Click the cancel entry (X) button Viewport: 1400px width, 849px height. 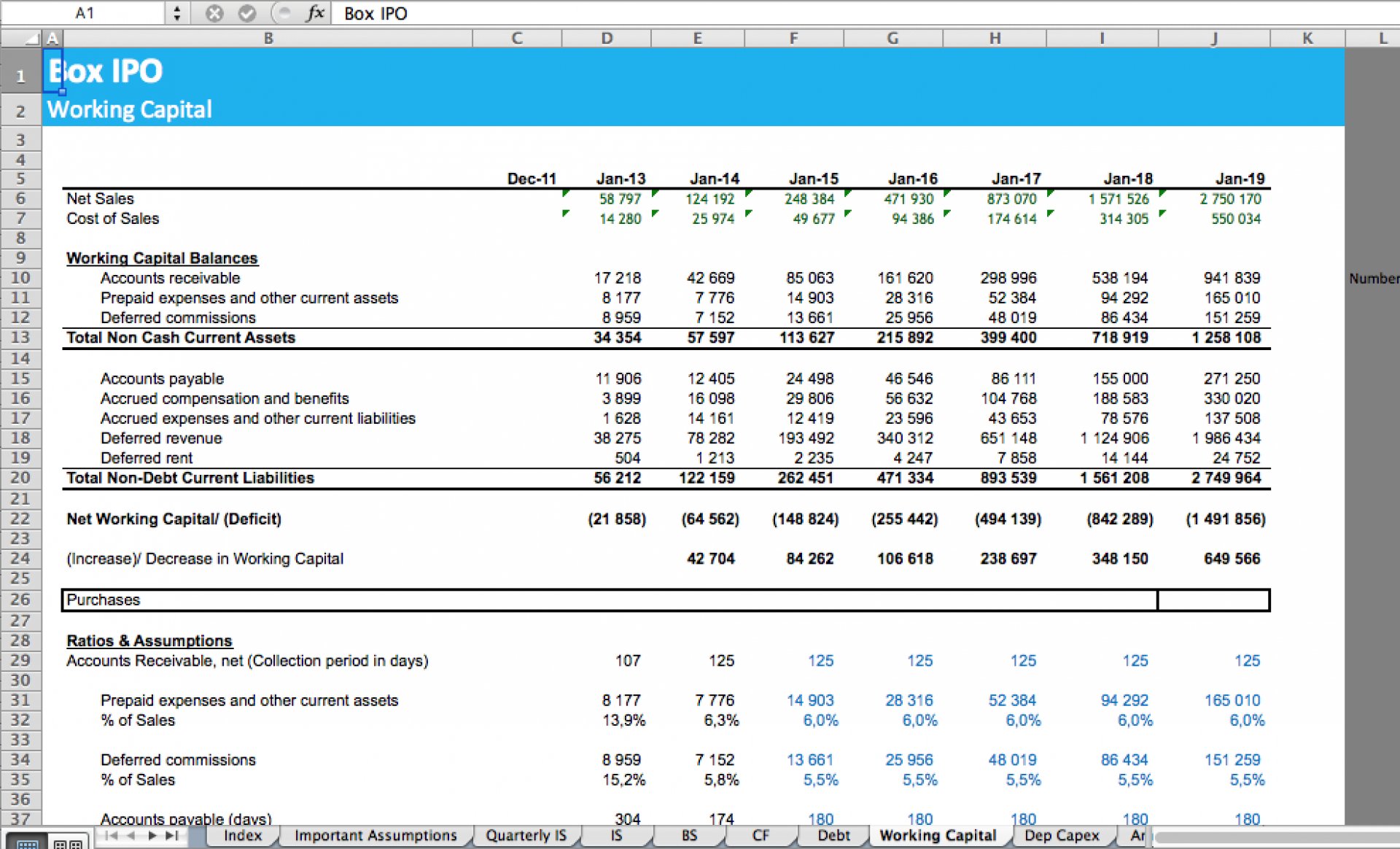click(214, 13)
